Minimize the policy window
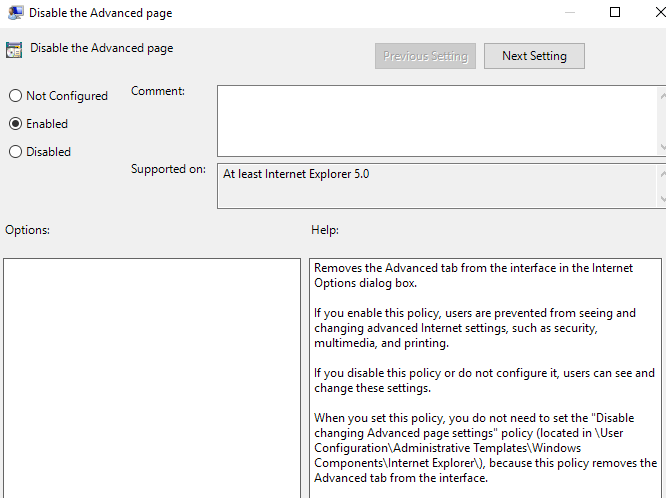 [x=569, y=13]
